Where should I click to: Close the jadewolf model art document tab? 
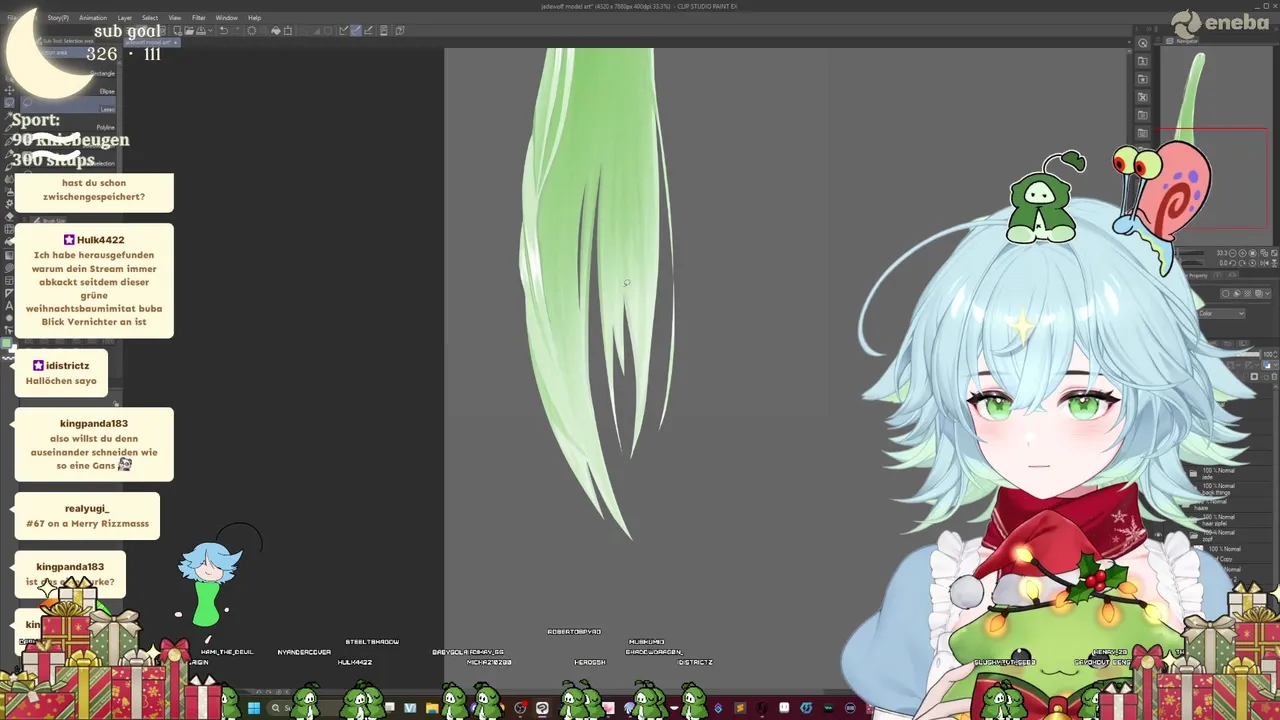click(176, 42)
